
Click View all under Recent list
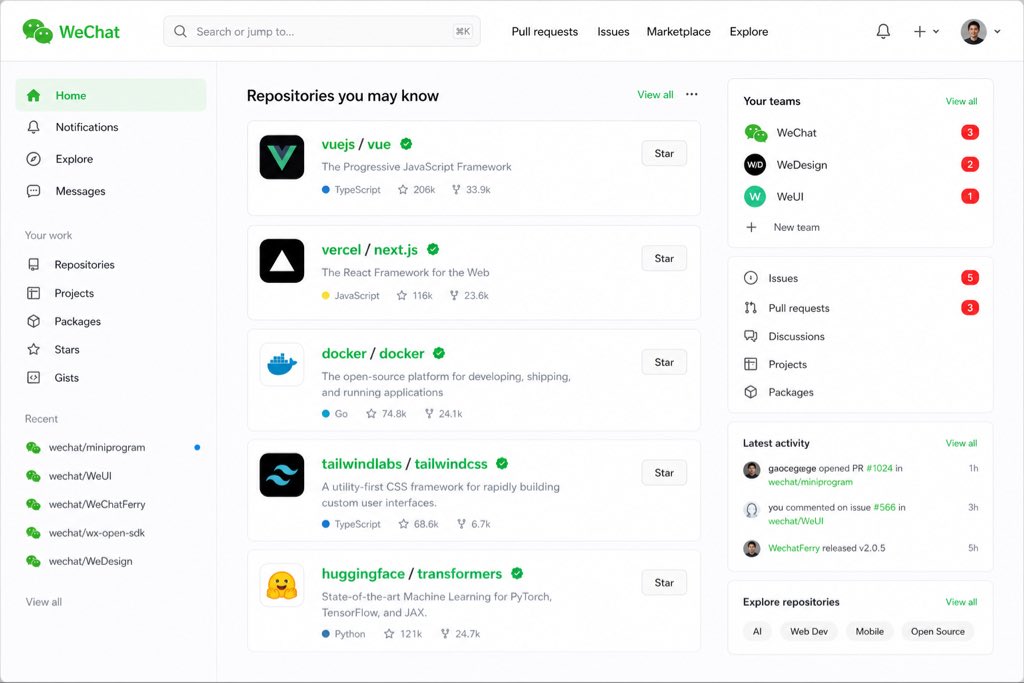(44, 602)
